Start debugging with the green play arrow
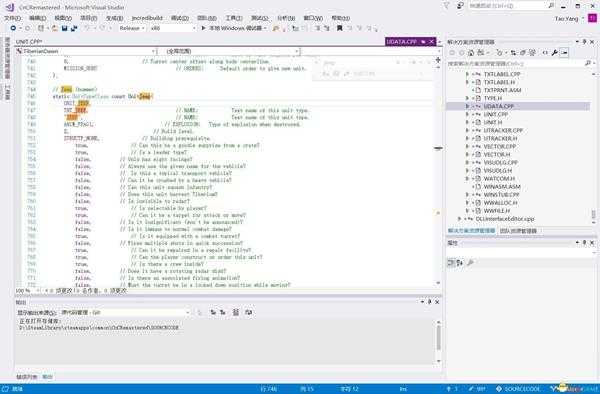The image size is (600, 394). tap(204, 28)
